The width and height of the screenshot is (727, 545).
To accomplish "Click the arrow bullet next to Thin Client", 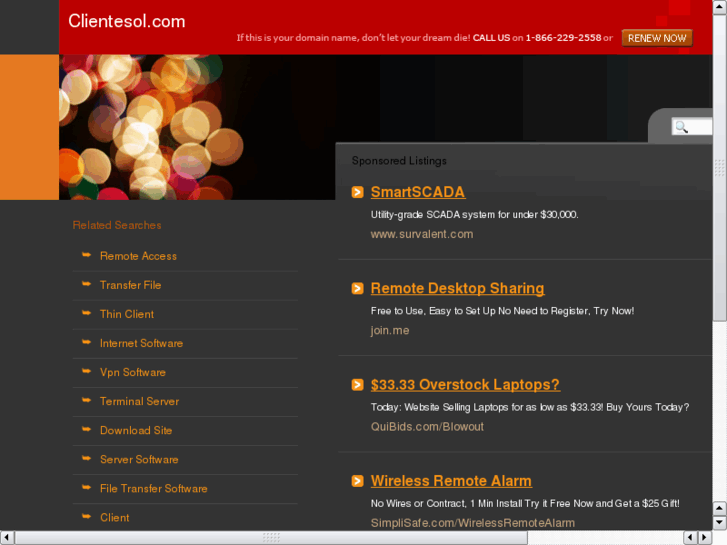I will pyautogui.click(x=87, y=313).
